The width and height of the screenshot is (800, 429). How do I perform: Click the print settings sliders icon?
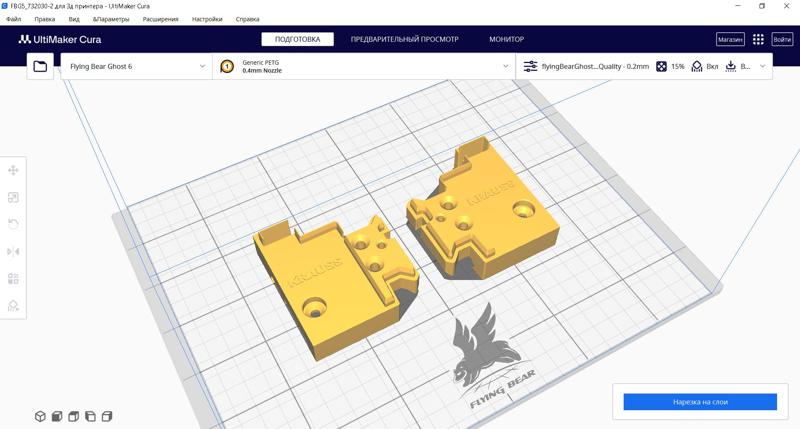click(x=531, y=66)
